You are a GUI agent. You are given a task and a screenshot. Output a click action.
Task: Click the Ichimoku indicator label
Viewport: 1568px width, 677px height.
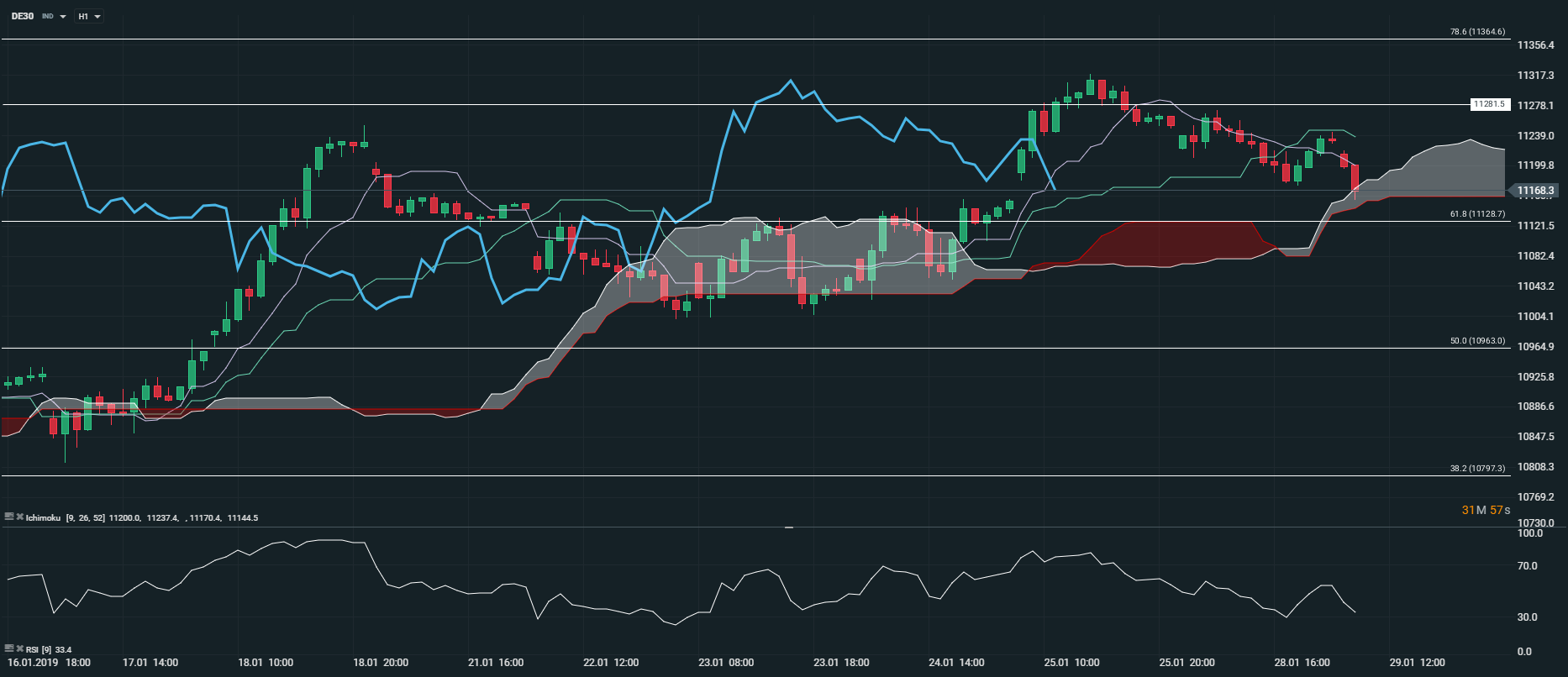coord(43,518)
